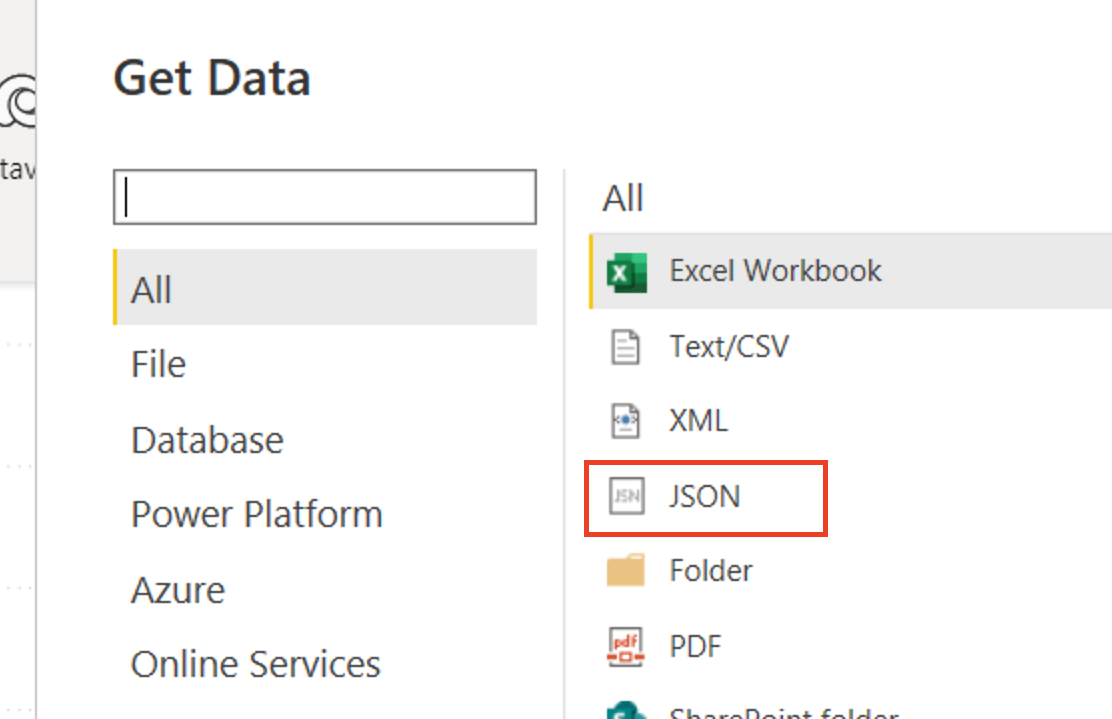Click the green Excel Workbook icon

click(627, 272)
